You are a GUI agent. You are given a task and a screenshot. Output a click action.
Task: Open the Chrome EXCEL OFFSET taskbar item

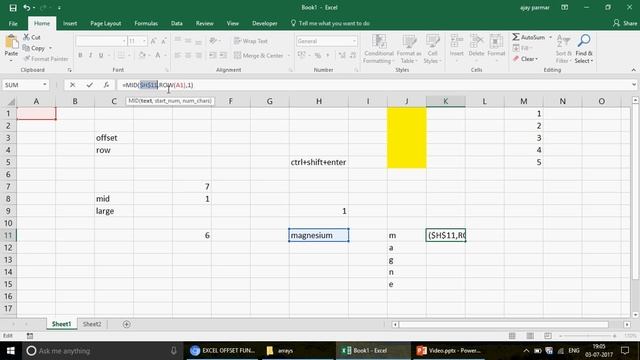coord(223,351)
